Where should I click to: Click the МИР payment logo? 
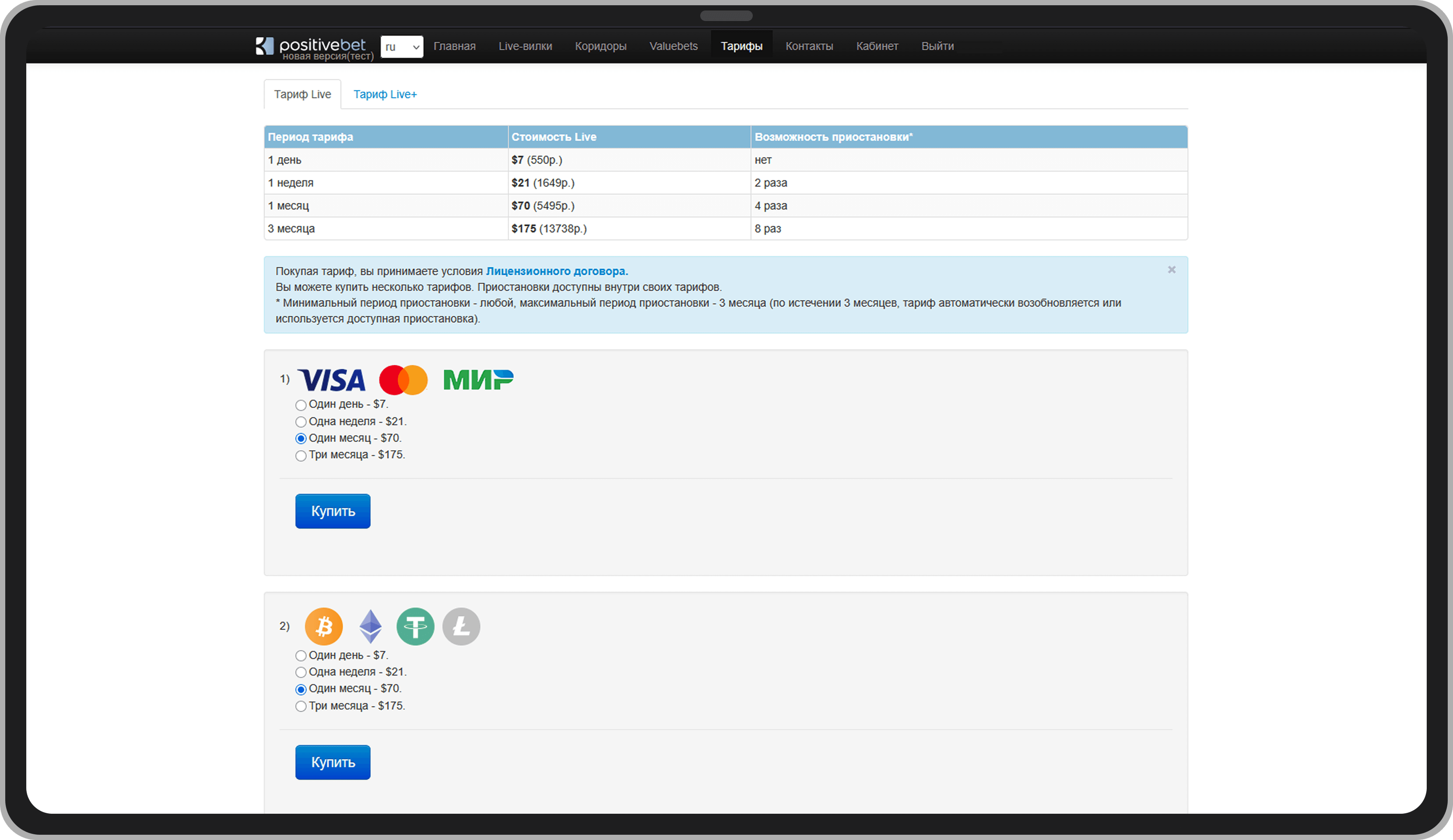[478, 380]
